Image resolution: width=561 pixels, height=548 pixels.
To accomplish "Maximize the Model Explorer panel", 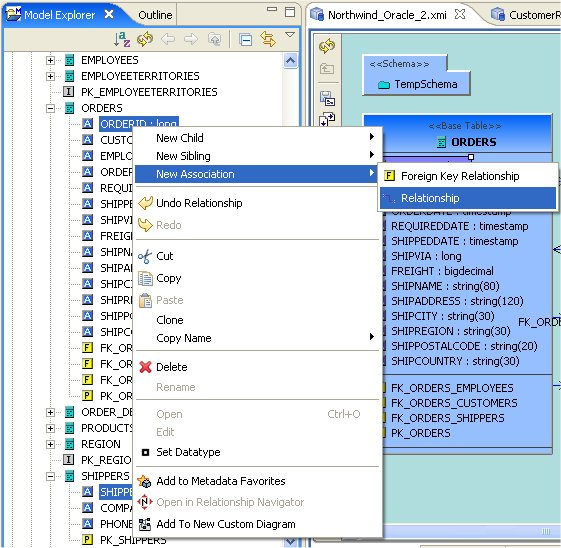I will tap(290, 12).
